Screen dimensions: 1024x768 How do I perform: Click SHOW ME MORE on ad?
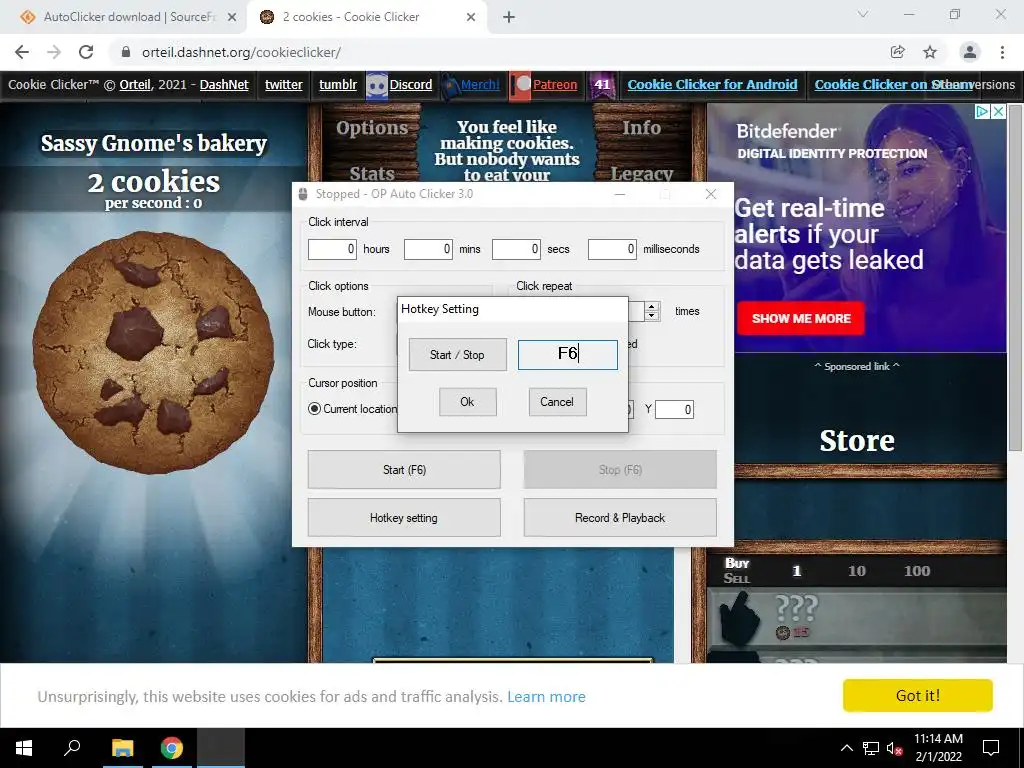(801, 319)
